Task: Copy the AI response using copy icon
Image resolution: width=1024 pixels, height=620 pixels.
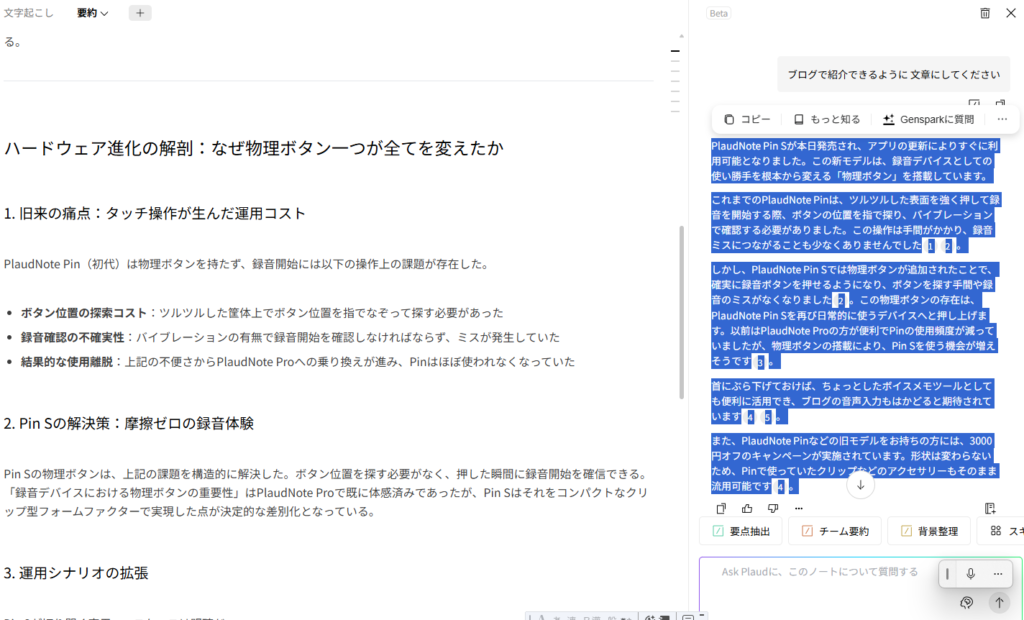Action: click(x=721, y=509)
